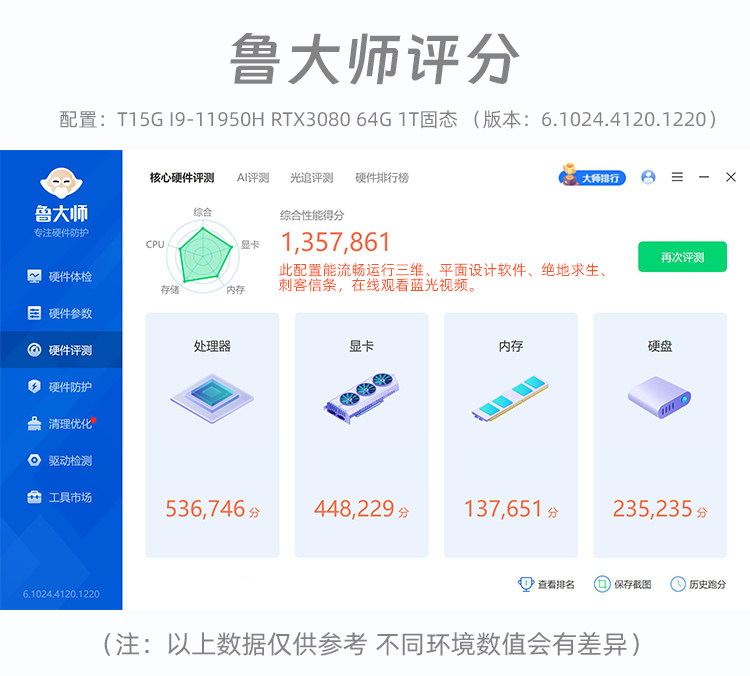Click the graphics card illustration
The height and width of the screenshot is (676, 750).
point(361,398)
